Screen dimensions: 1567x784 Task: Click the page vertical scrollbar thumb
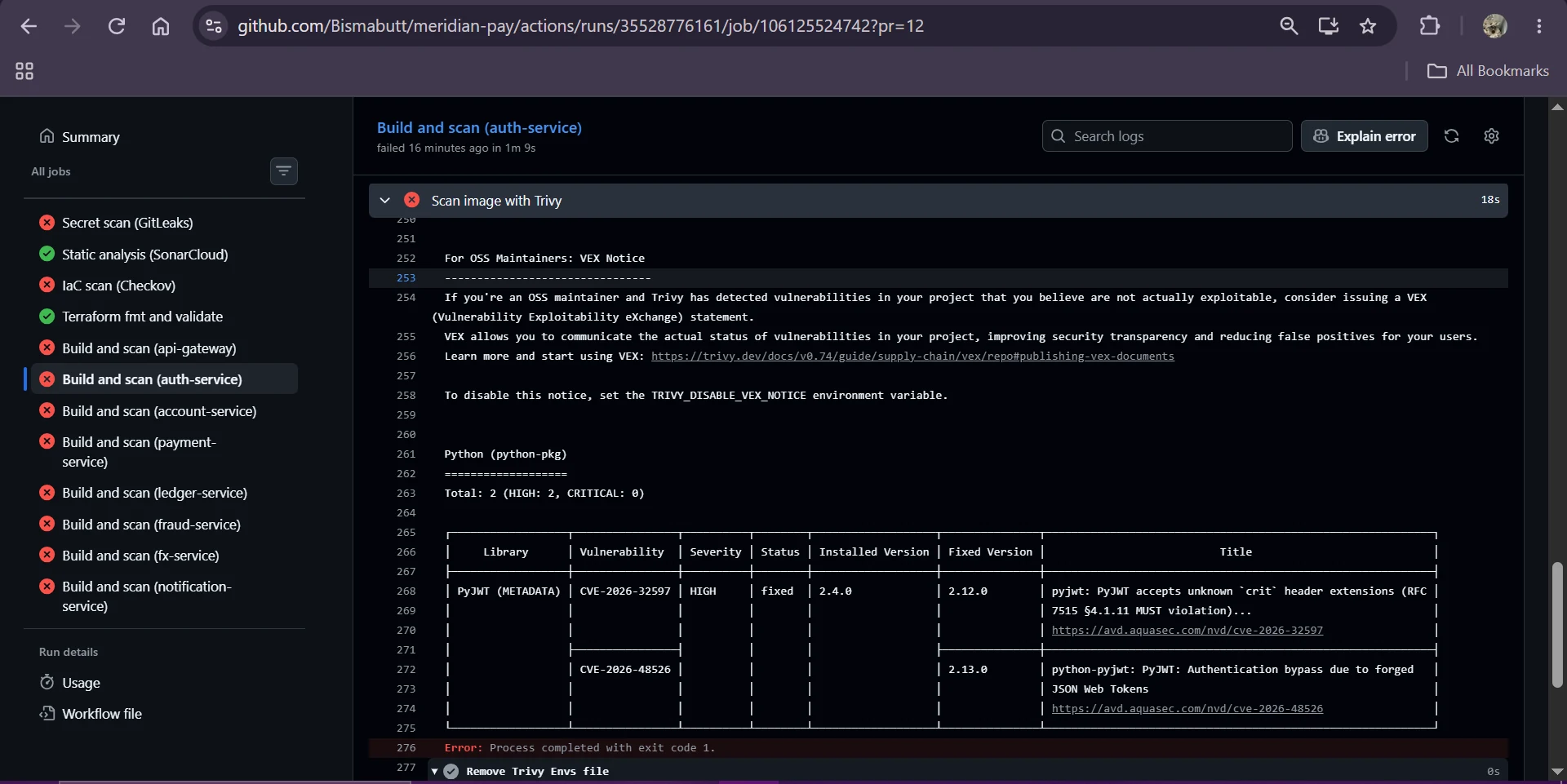[x=1557, y=624]
